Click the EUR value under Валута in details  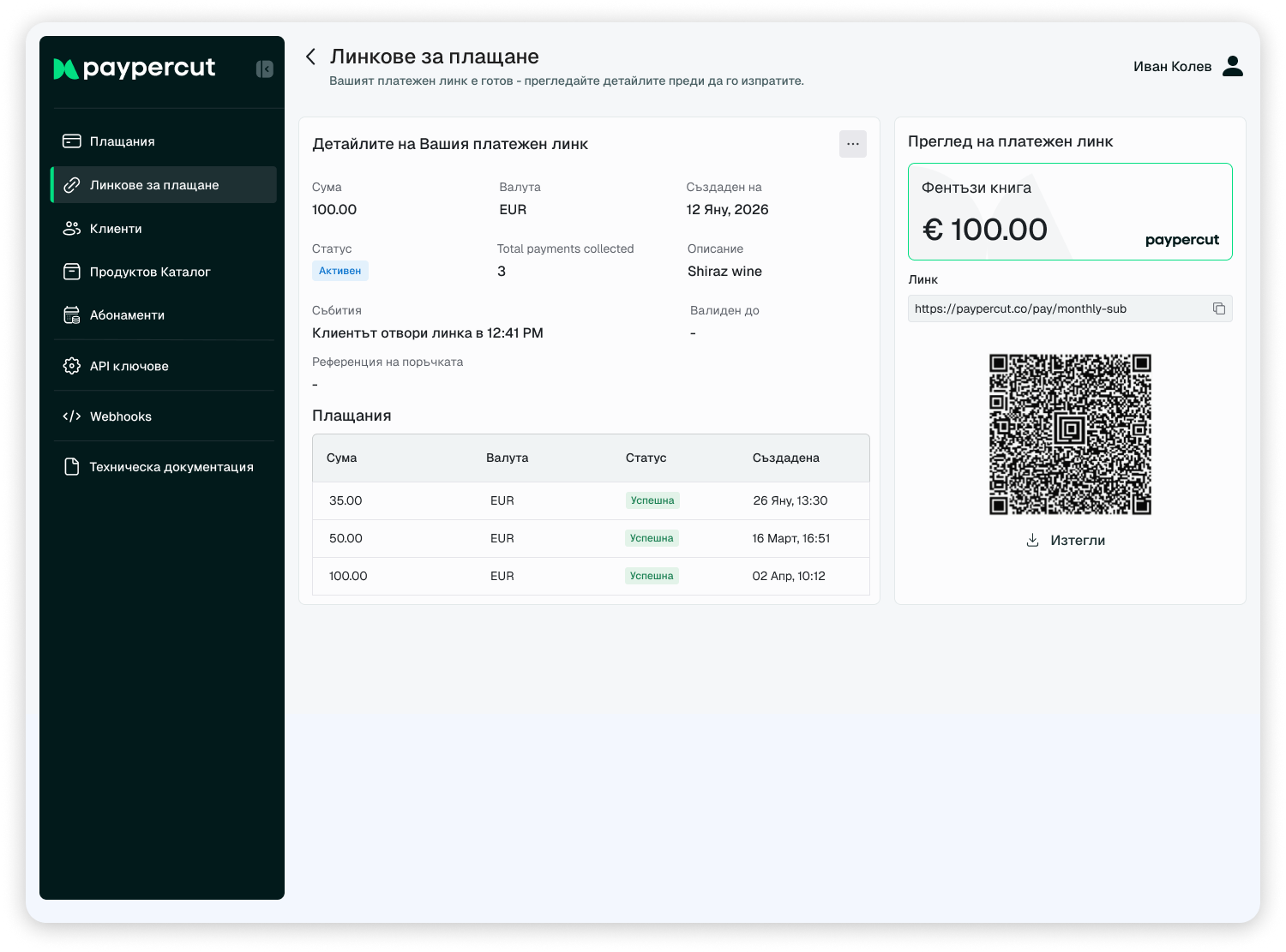513,209
